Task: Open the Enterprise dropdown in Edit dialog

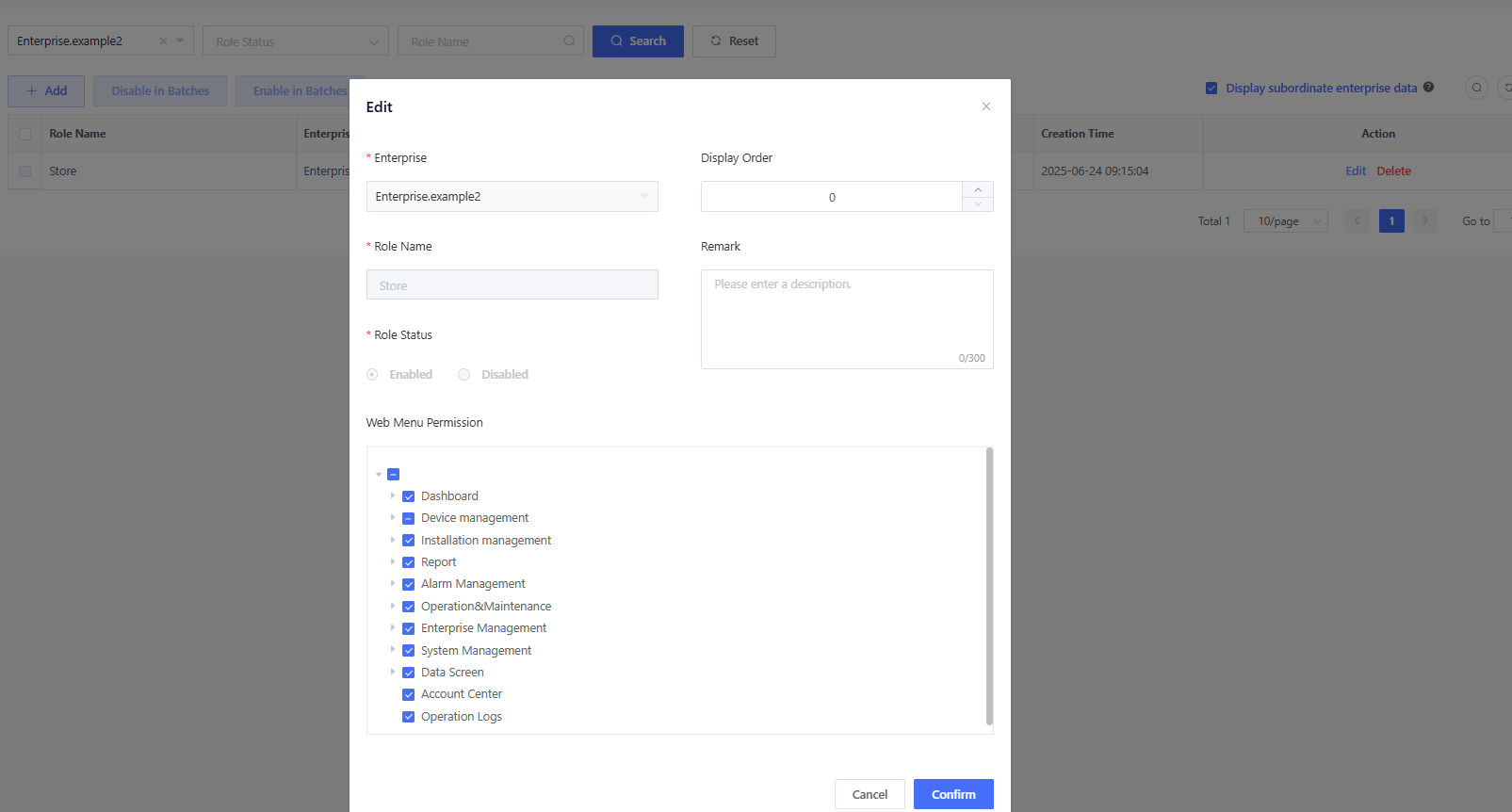Action: pos(512,197)
